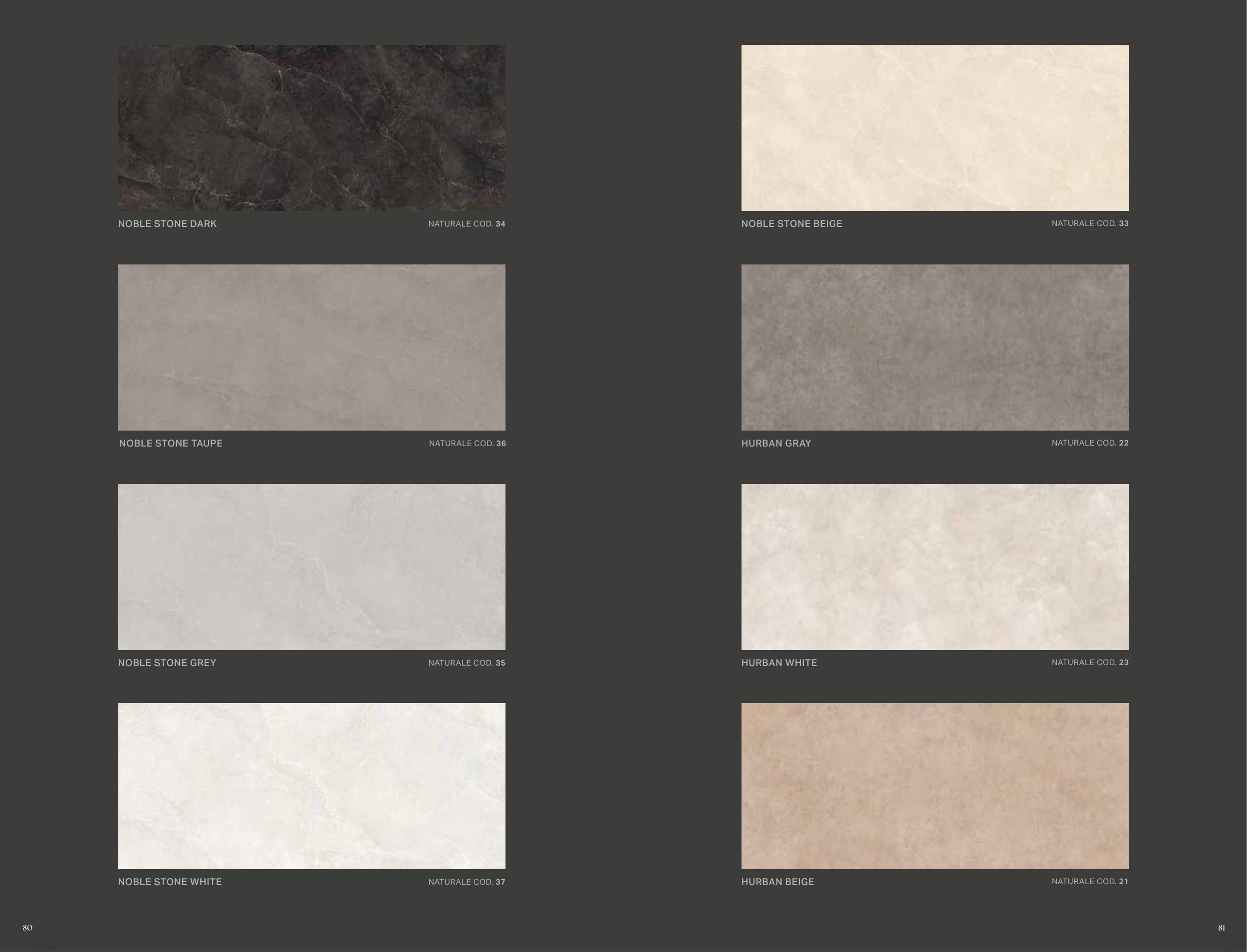The width and height of the screenshot is (1247, 952).
Task: Click the HURBAN GRAY label text
Action: point(776,443)
